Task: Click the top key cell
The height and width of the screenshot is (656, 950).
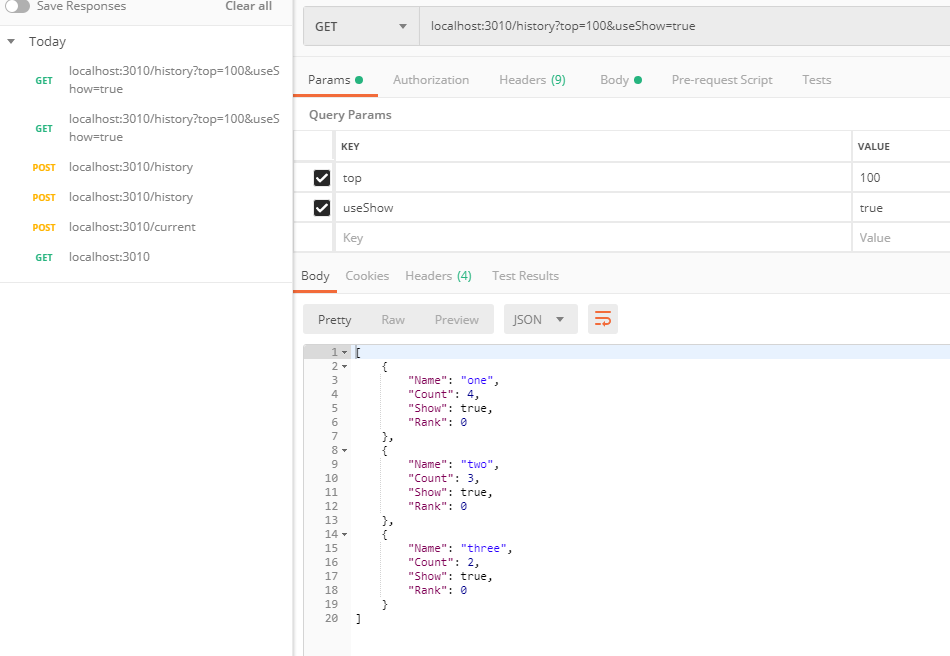Action: (x=593, y=177)
